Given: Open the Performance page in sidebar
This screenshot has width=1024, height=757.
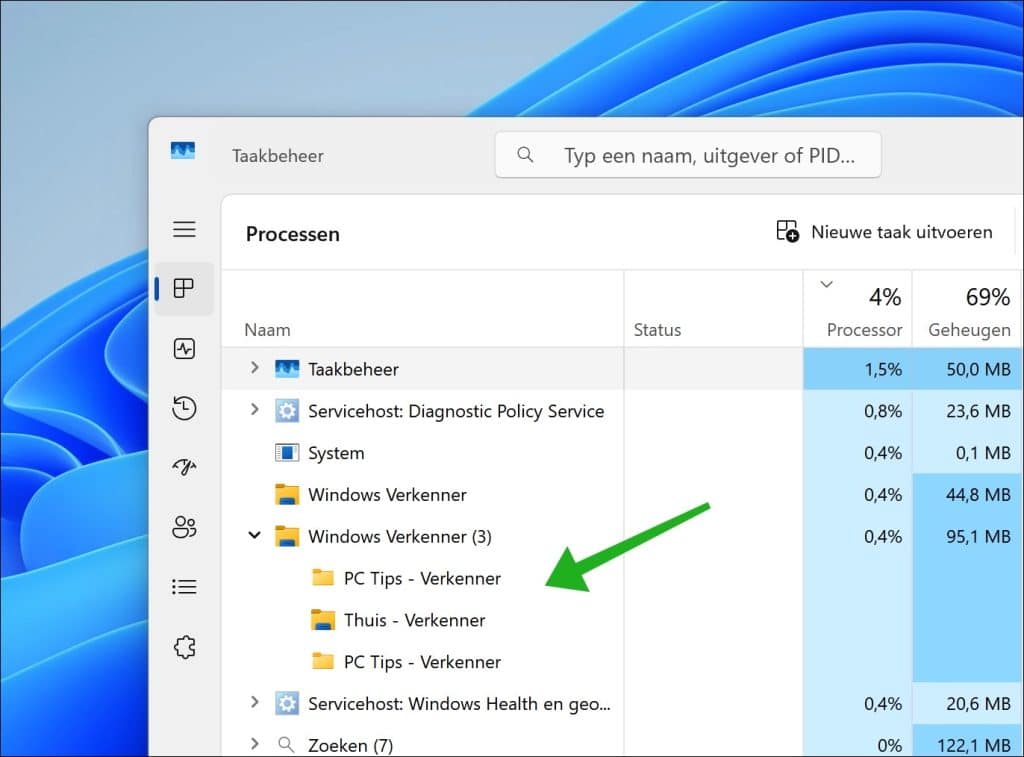Looking at the screenshot, I should pos(184,348).
